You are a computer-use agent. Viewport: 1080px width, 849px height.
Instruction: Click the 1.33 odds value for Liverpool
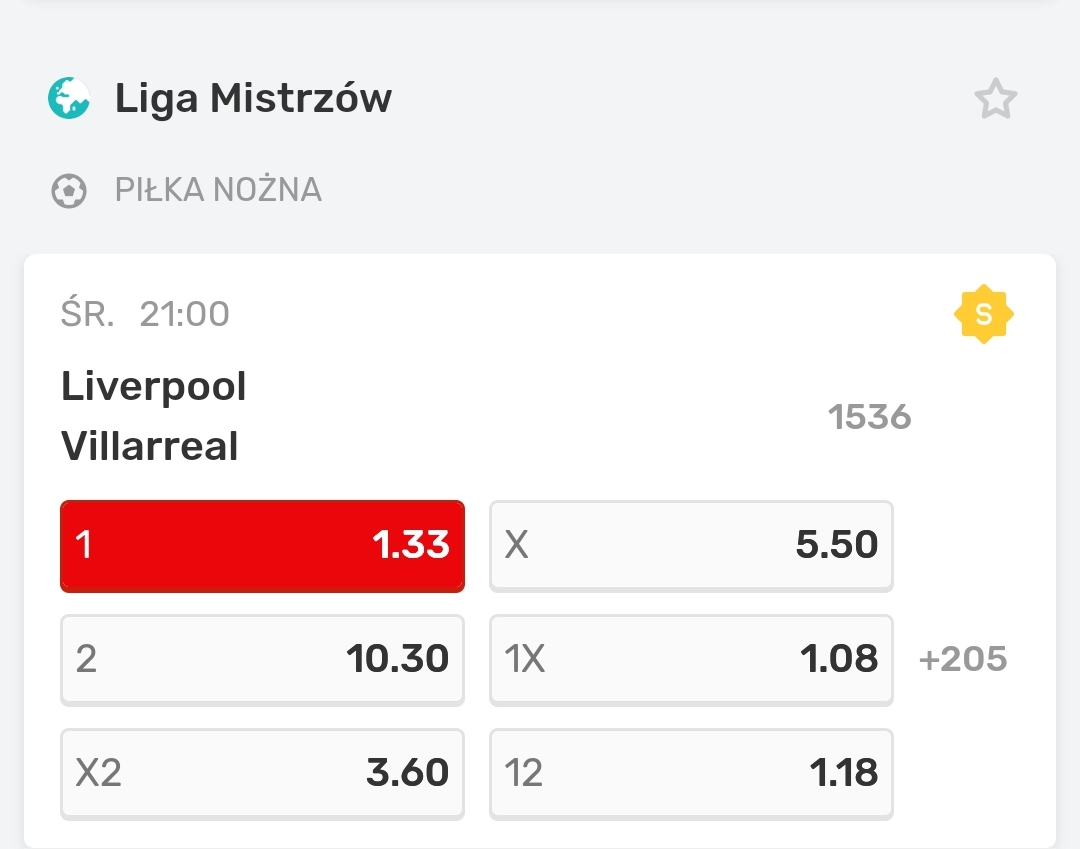(410, 546)
